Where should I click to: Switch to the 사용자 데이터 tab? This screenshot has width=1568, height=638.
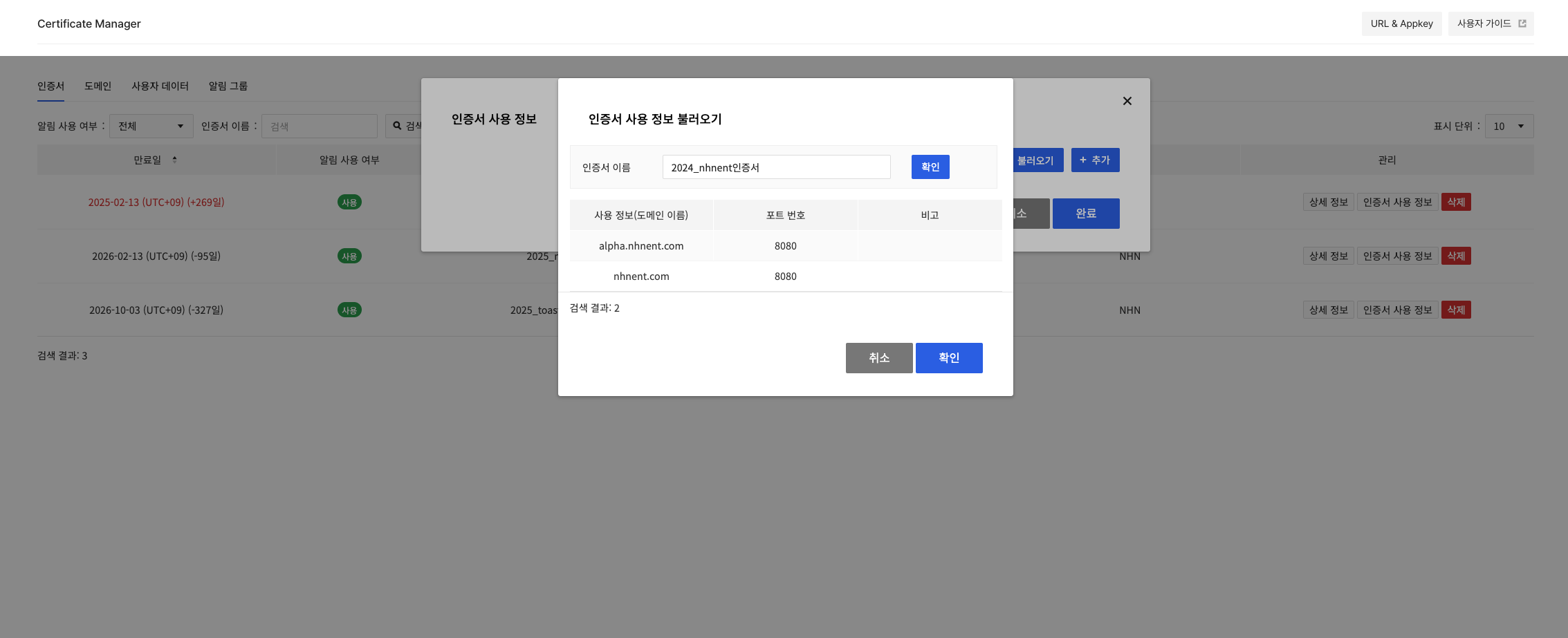(x=160, y=86)
